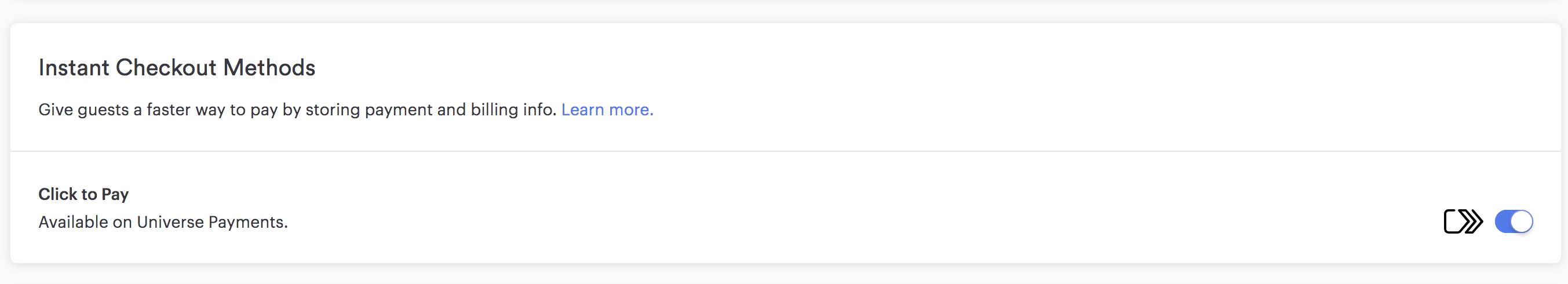1568x284 pixels.
Task: Click the Give guests a faster way description
Action: (x=298, y=110)
